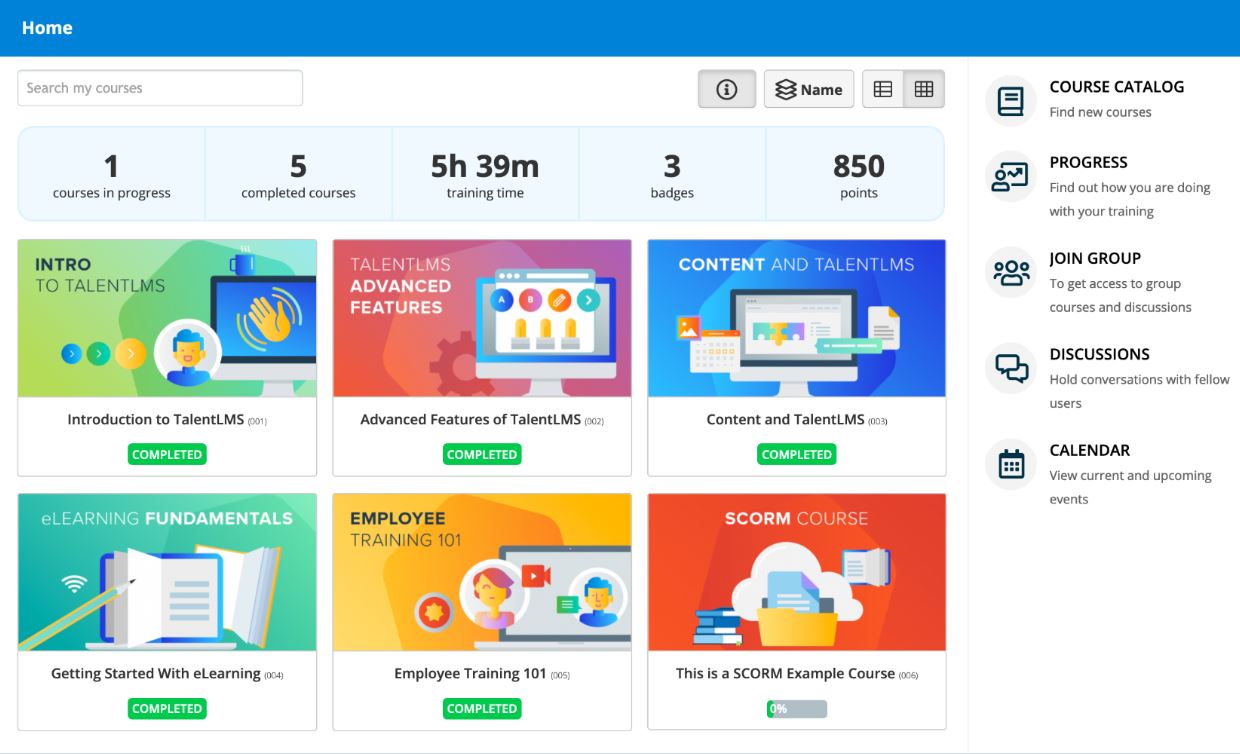1240x754 pixels.
Task: Open the PROGRESS link
Action: 1088,162
